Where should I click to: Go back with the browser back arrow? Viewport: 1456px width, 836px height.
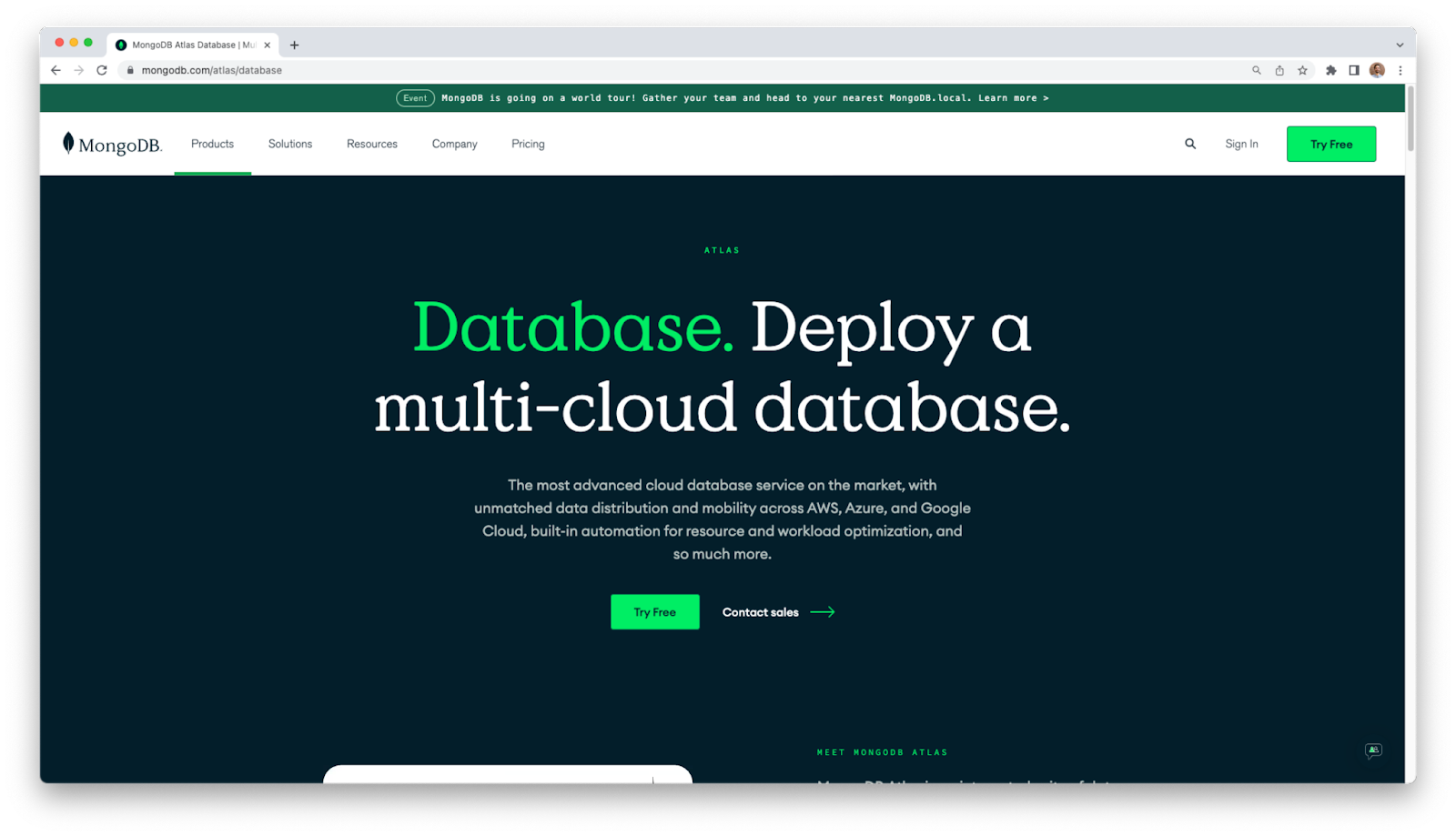(56, 70)
